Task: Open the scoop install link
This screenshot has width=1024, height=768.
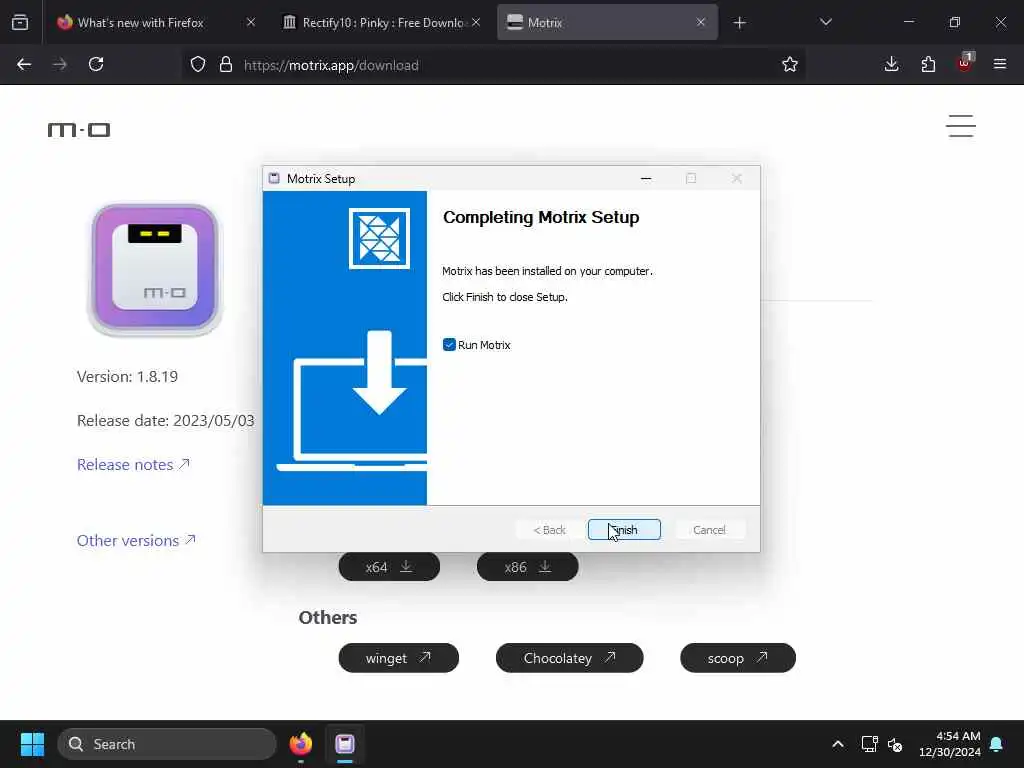Action: pos(738,658)
